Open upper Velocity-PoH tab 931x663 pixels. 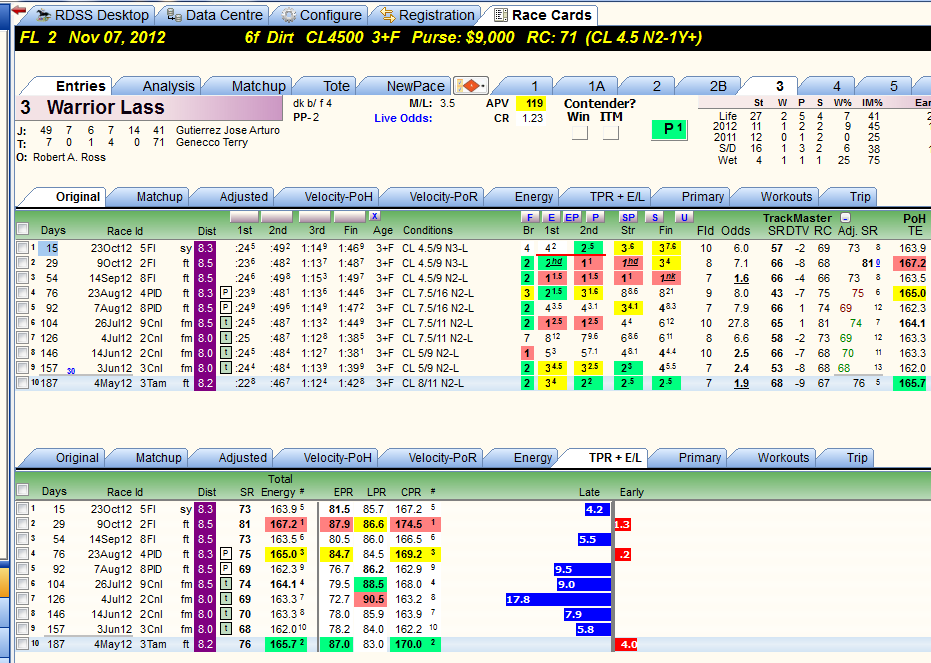[x=338, y=197]
